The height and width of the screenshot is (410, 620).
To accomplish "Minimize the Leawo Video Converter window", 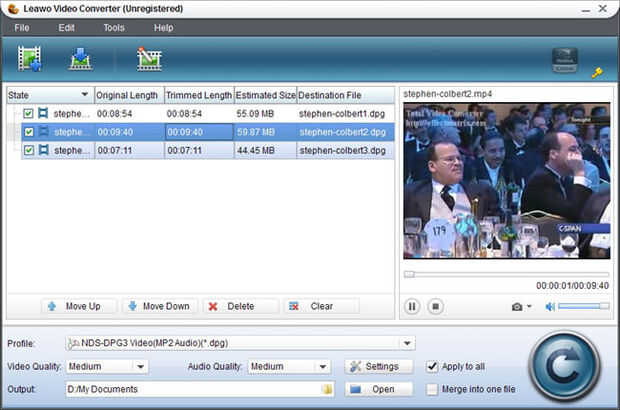I will tap(586, 9).
